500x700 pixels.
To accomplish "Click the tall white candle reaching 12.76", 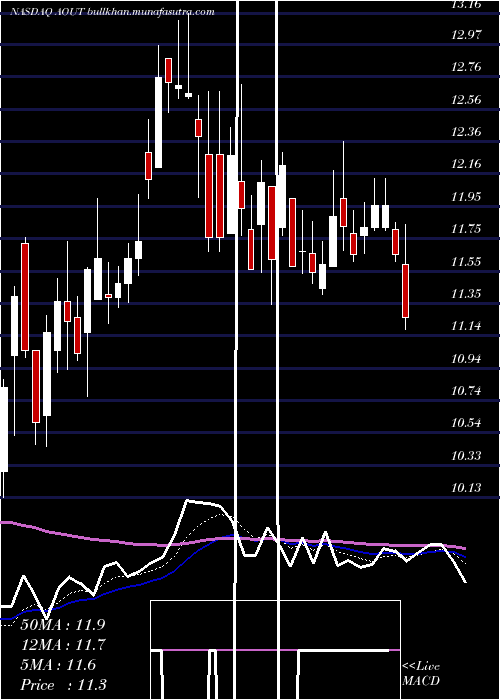I will pyautogui.click(x=158, y=122).
